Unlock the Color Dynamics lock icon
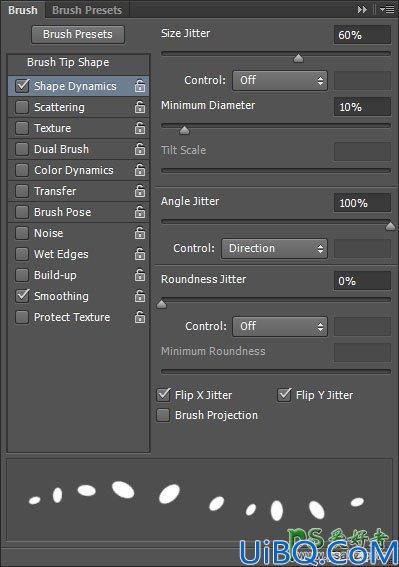Image resolution: width=399 pixels, height=567 pixels. (140, 170)
